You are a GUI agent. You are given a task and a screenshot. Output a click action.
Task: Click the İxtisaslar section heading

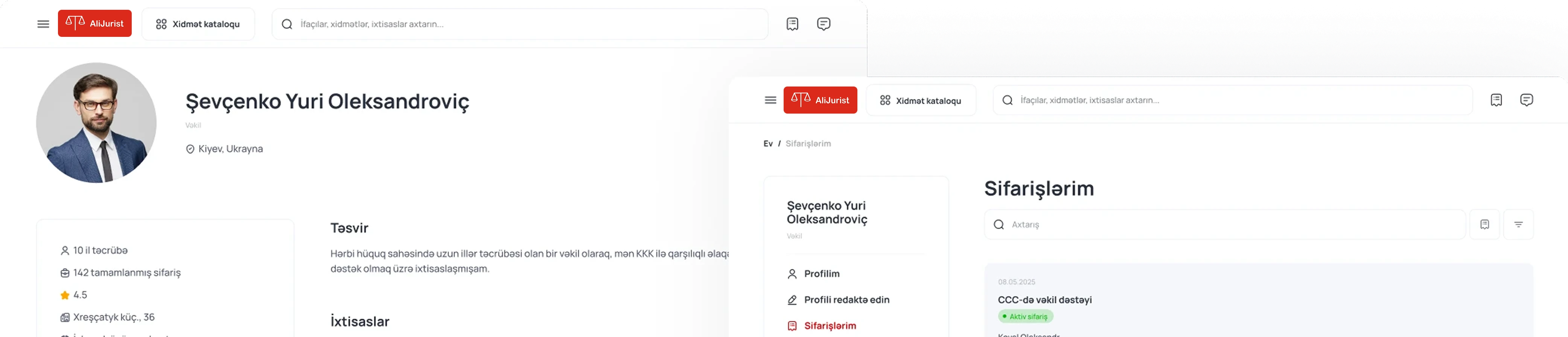pos(360,322)
